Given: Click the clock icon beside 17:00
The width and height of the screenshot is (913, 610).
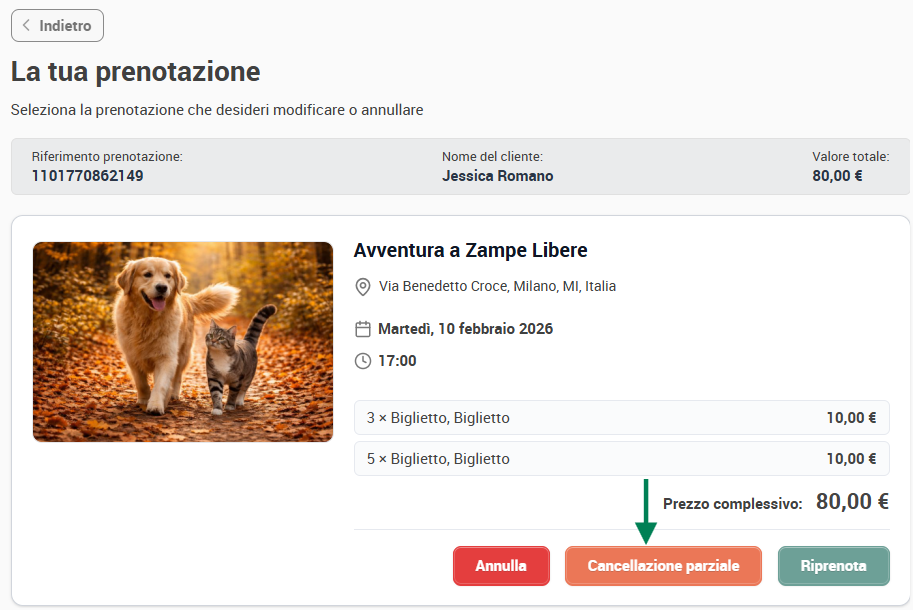Looking at the screenshot, I should click(x=363, y=361).
